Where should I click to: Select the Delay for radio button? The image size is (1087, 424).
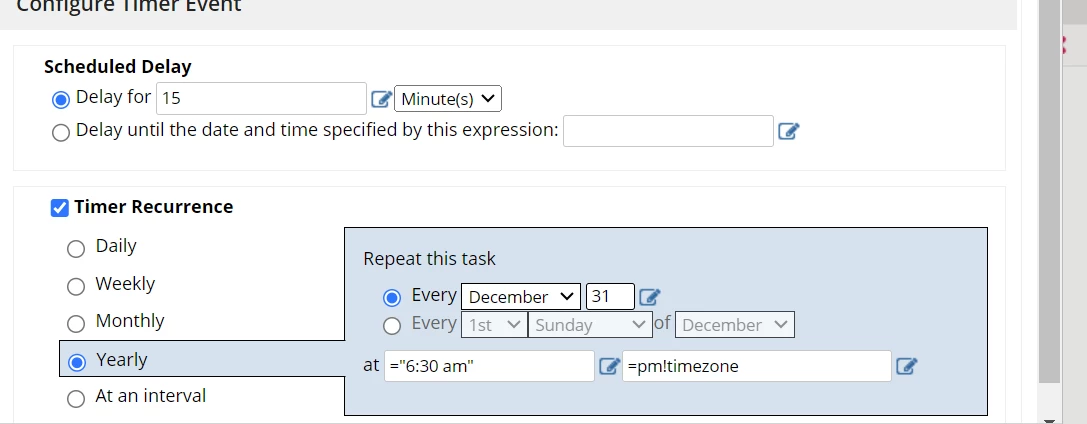pos(61,100)
